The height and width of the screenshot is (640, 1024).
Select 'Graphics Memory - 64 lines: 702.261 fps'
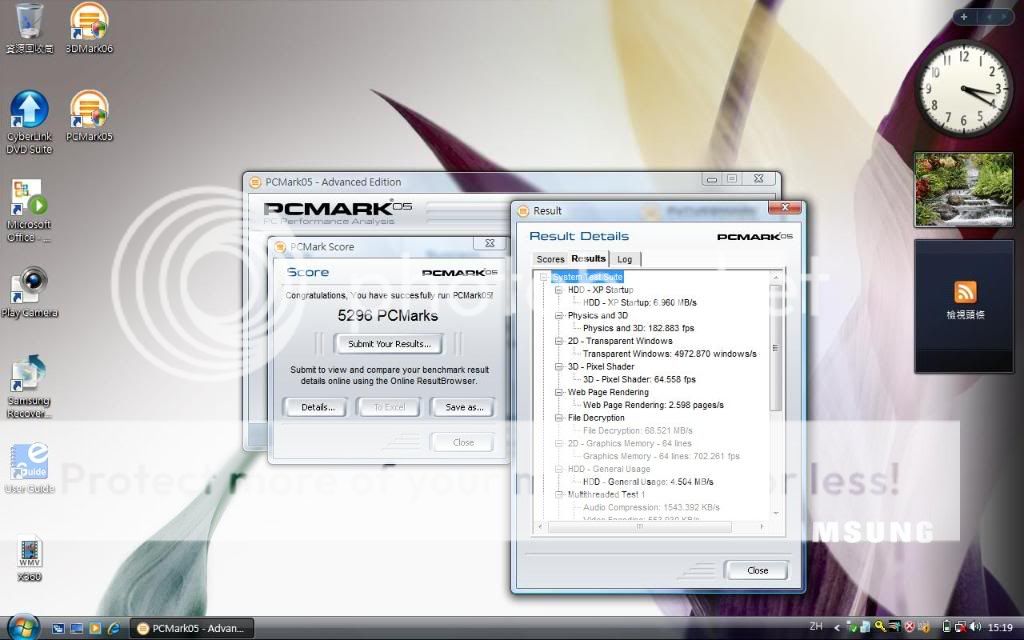click(661, 456)
